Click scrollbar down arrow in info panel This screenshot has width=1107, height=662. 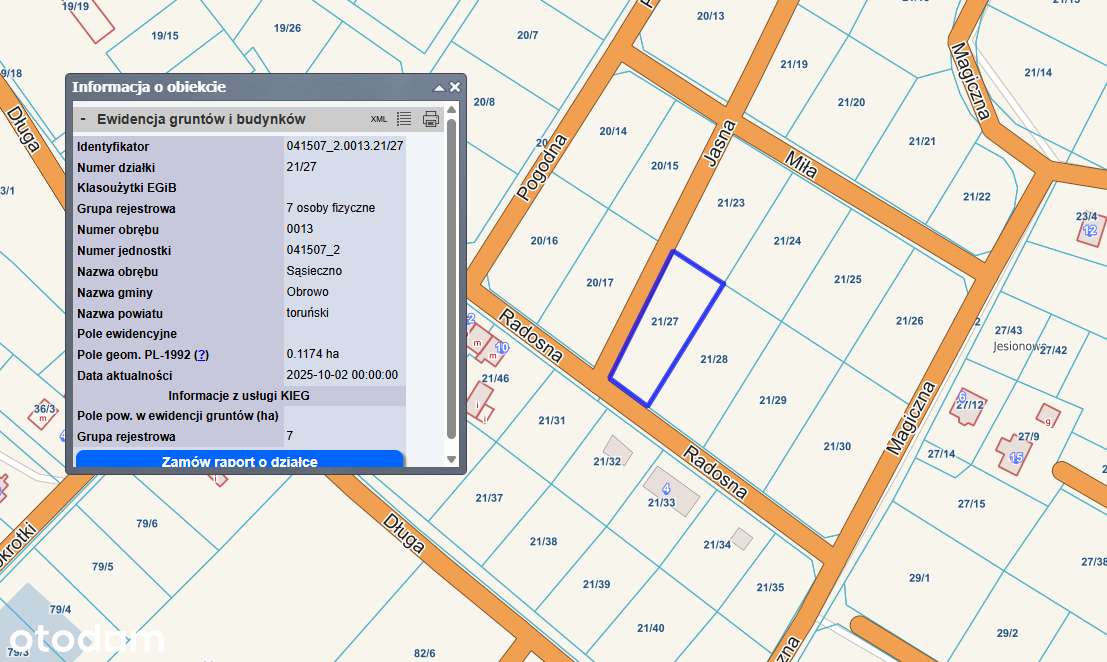click(452, 459)
